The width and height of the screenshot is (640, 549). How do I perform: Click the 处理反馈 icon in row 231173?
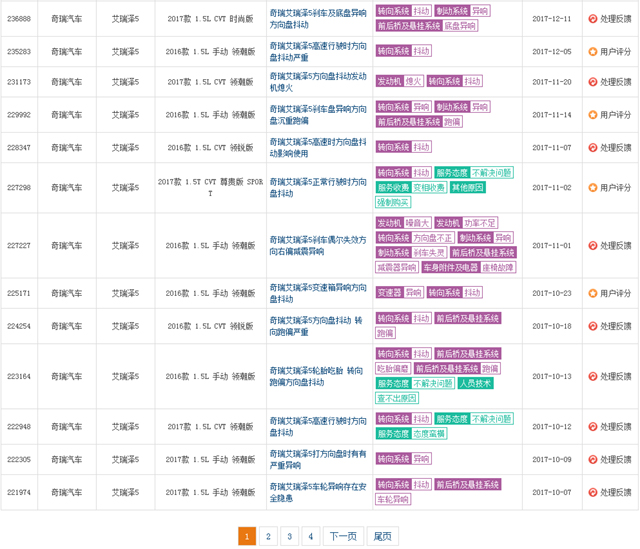tap(593, 82)
